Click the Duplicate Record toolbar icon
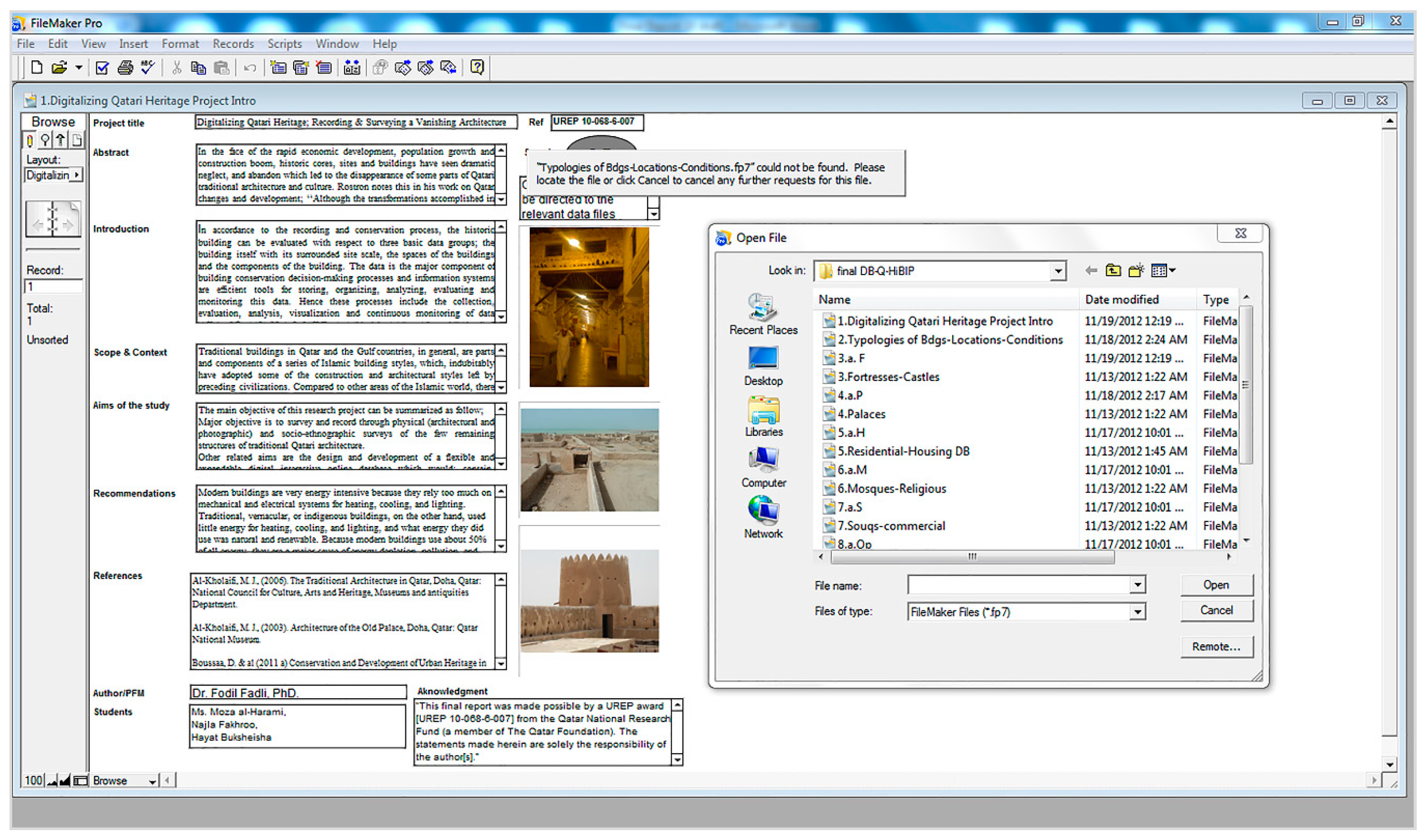 (x=301, y=68)
